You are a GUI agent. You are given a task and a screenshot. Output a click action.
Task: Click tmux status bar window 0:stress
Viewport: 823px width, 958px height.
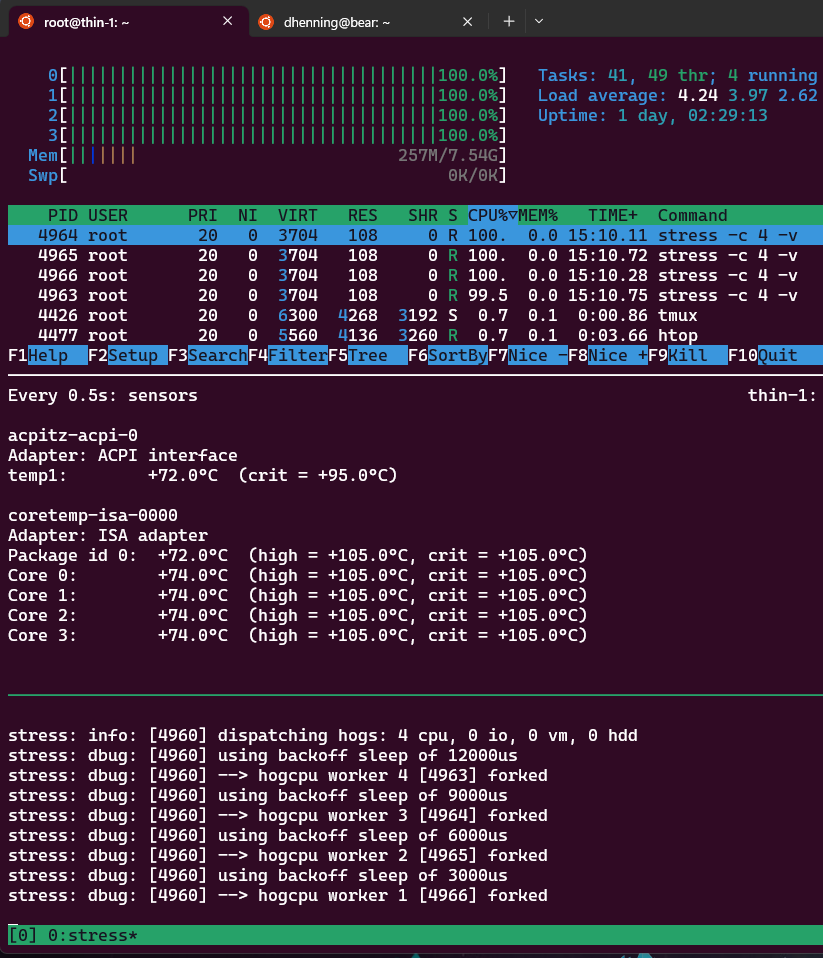(x=92, y=935)
